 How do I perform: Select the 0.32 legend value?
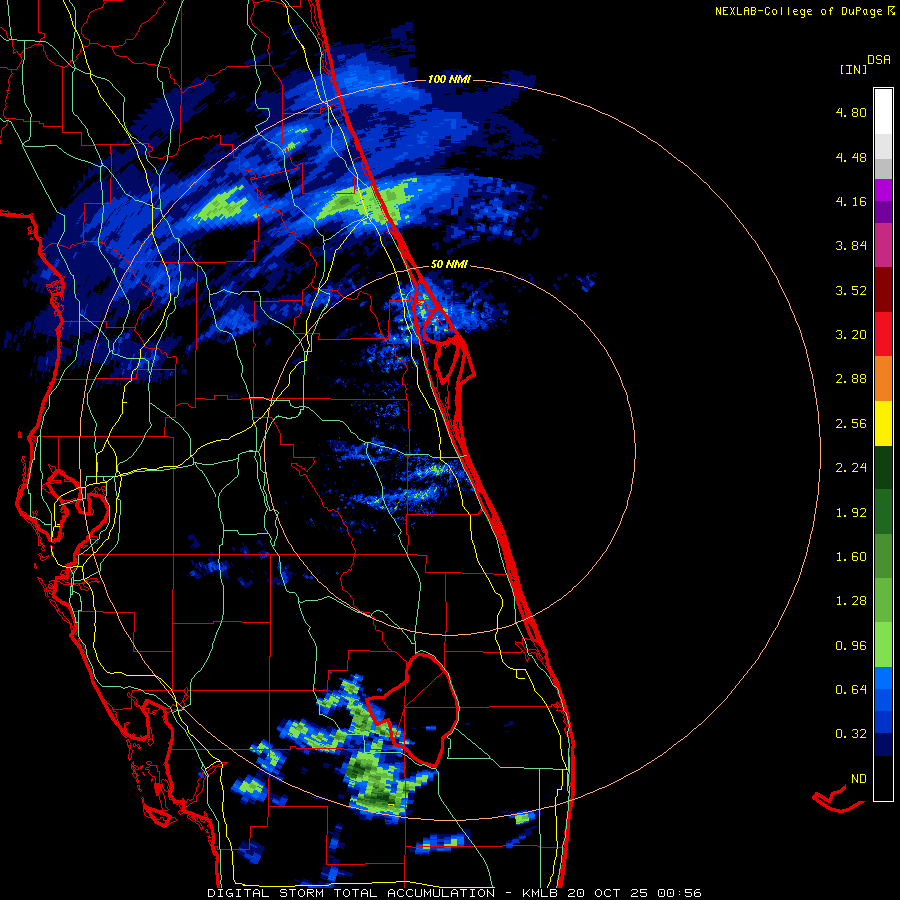851,734
